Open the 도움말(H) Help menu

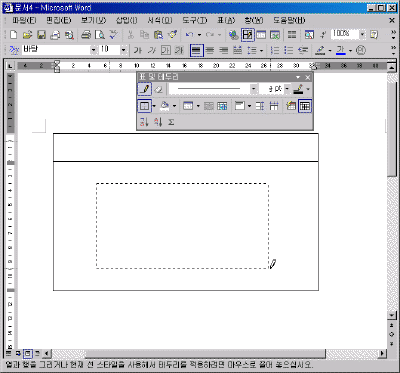coord(289,21)
